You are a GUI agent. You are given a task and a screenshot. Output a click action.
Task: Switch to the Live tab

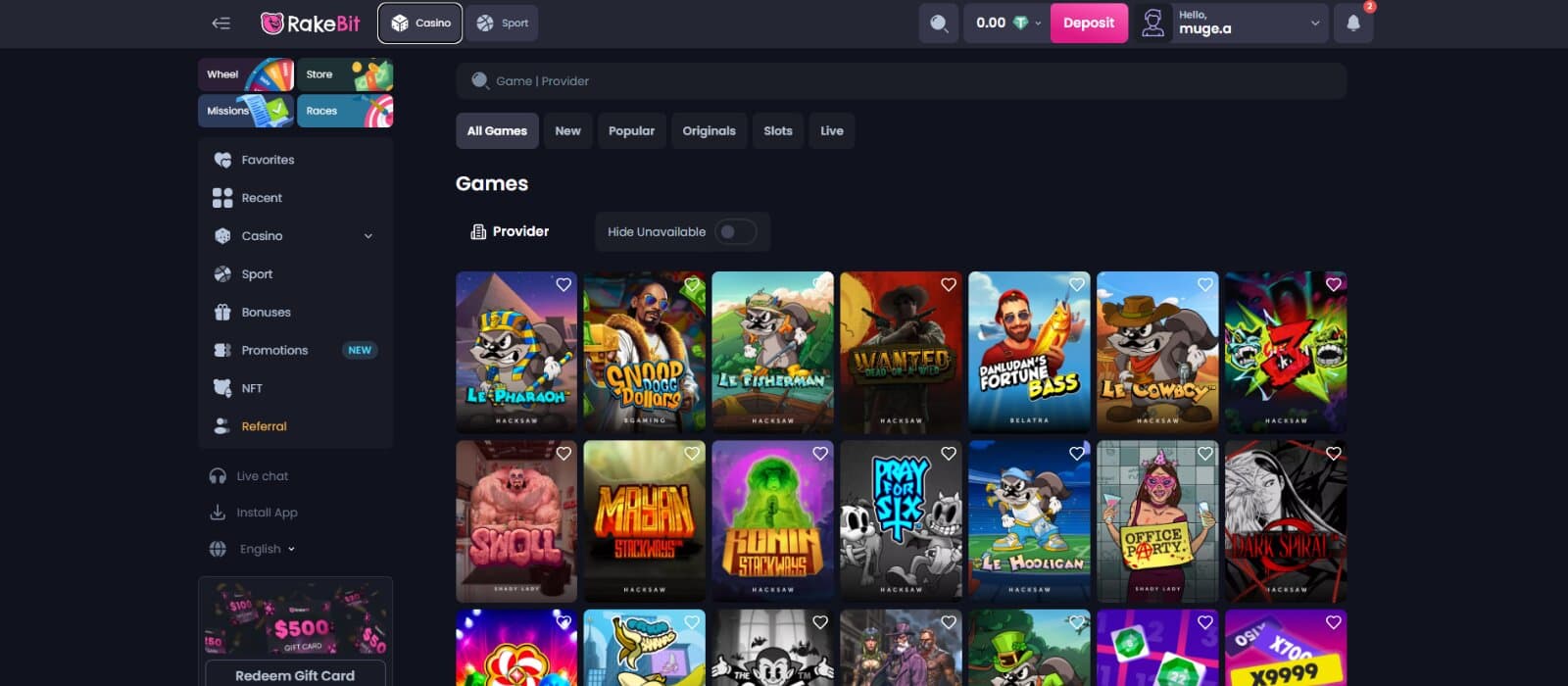point(832,131)
